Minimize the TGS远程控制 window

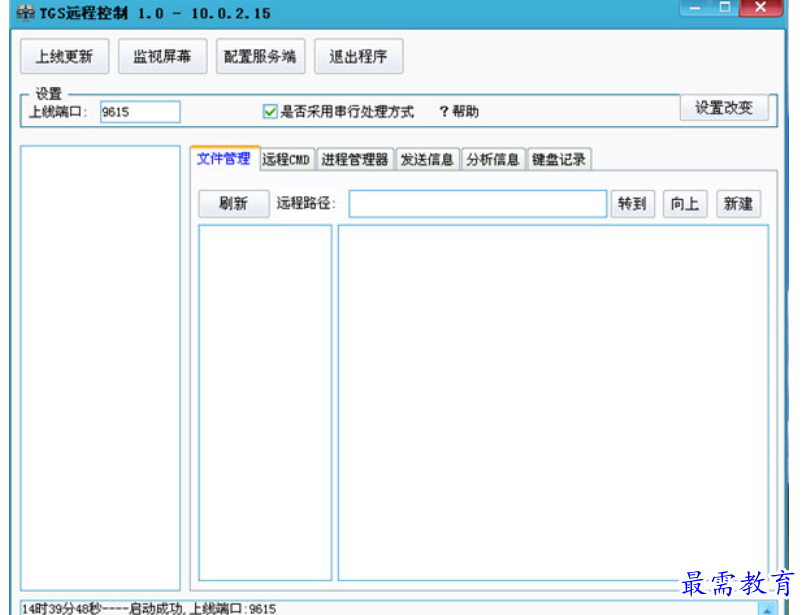point(695,8)
